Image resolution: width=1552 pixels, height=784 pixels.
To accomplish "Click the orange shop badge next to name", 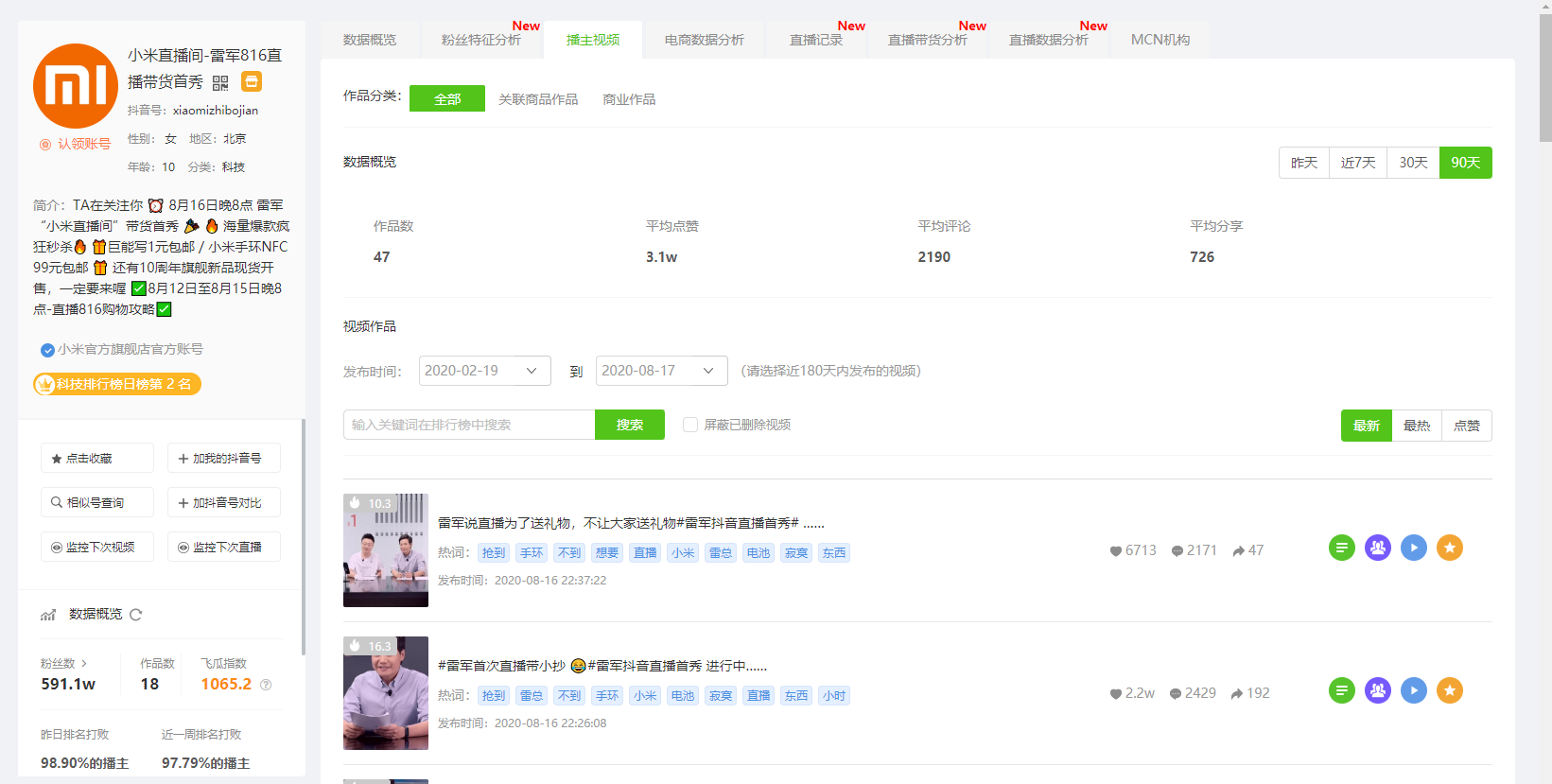I will pos(252,81).
